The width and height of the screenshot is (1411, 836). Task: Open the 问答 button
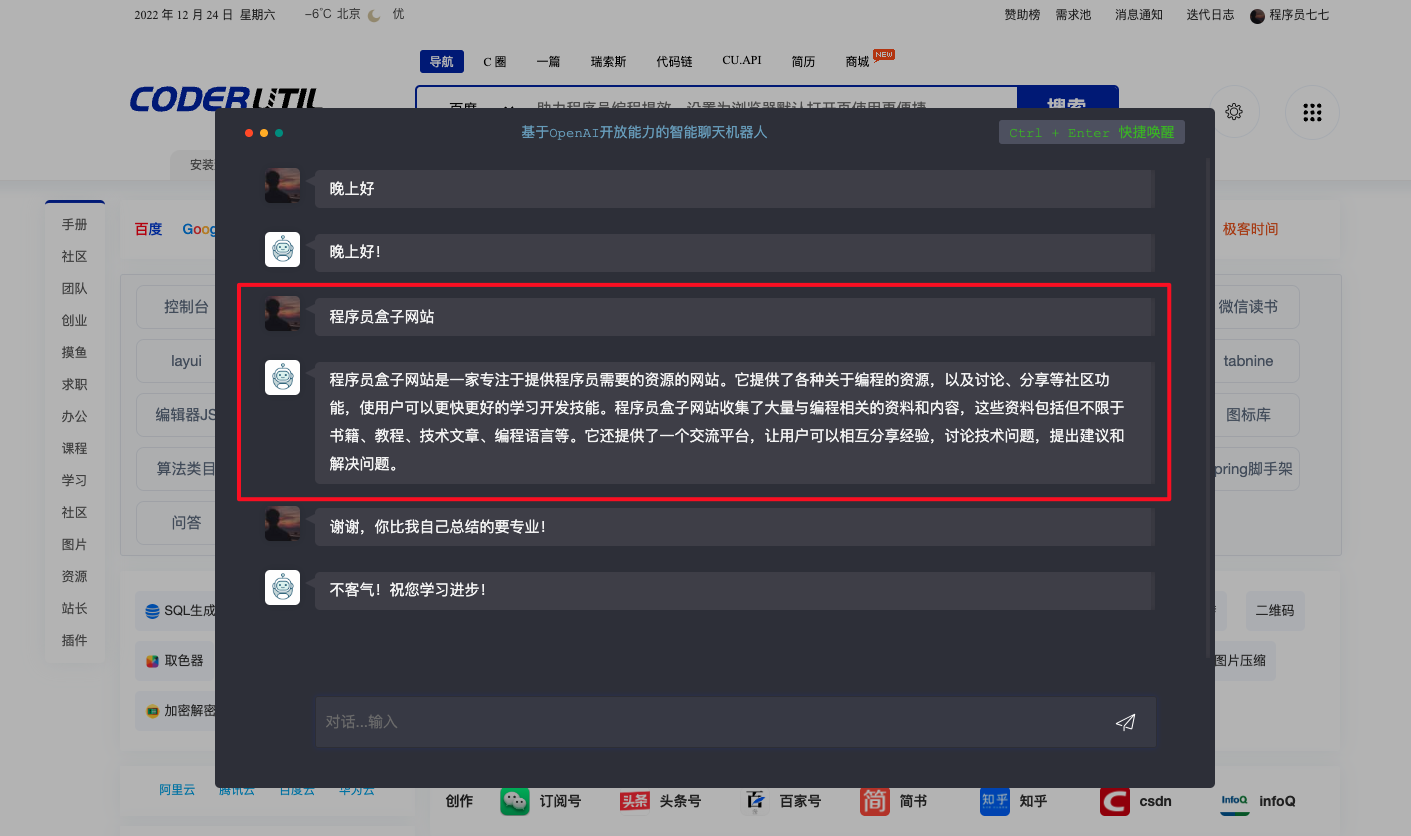pyautogui.click(x=176, y=523)
